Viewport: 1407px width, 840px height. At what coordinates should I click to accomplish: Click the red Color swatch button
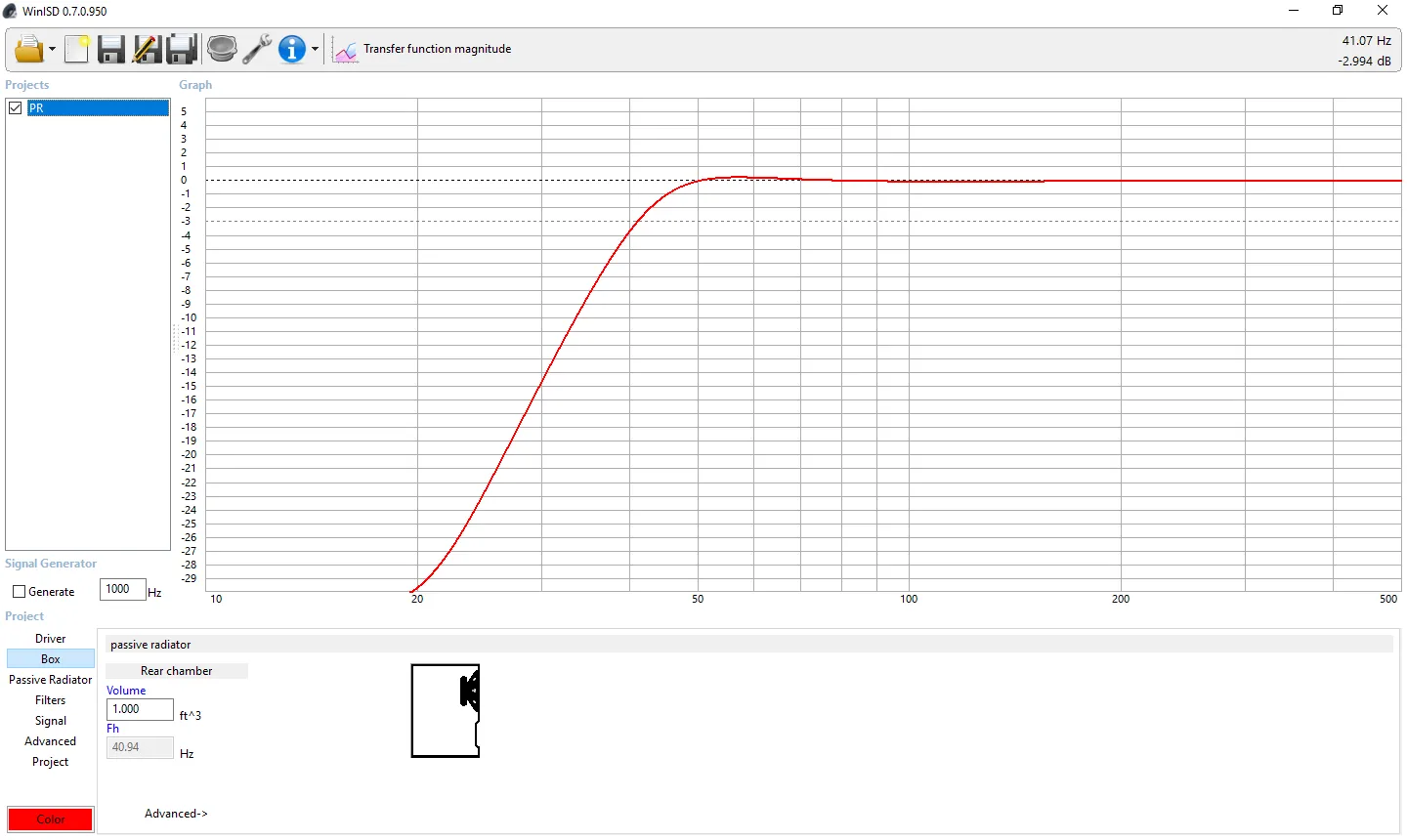coord(51,819)
